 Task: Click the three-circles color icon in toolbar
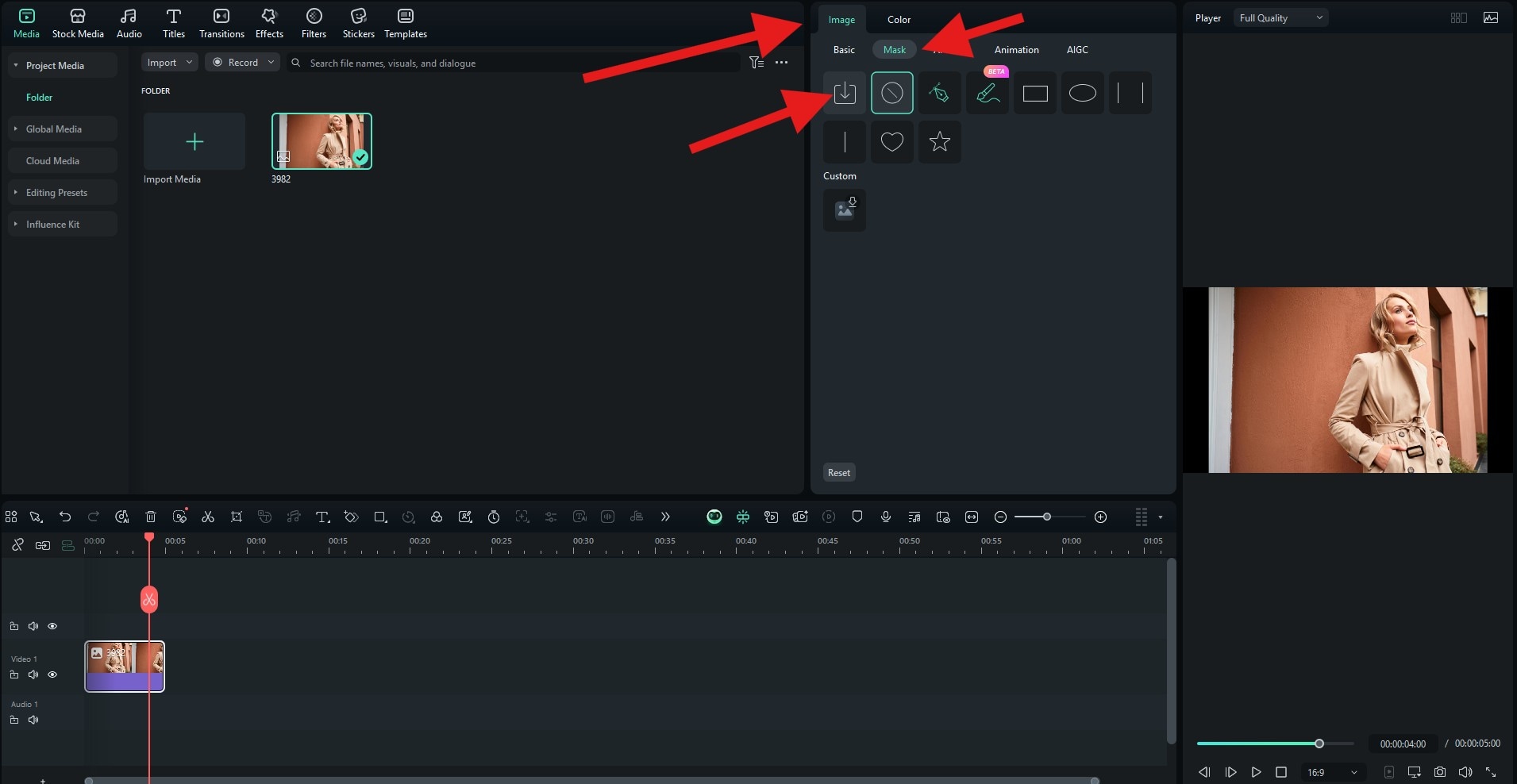coord(437,517)
